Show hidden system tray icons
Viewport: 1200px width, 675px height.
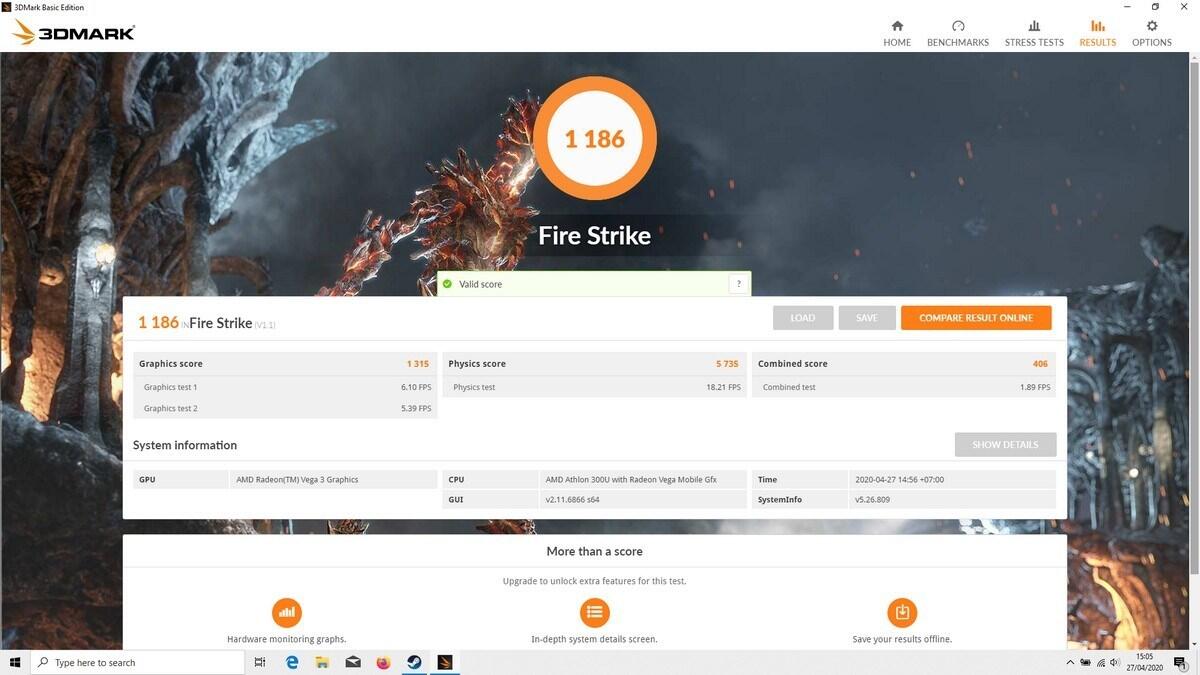click(x=1071, y=662)
